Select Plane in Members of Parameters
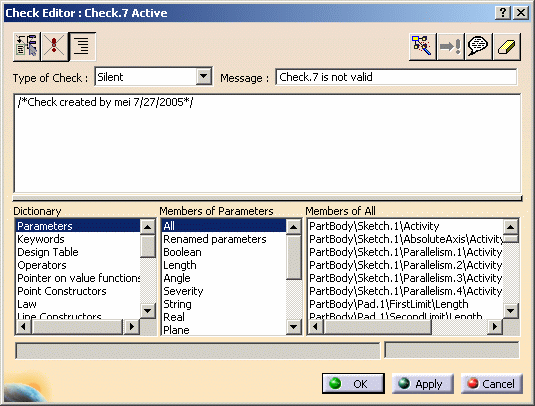535x406 pixels. click(x=224, y=330)
